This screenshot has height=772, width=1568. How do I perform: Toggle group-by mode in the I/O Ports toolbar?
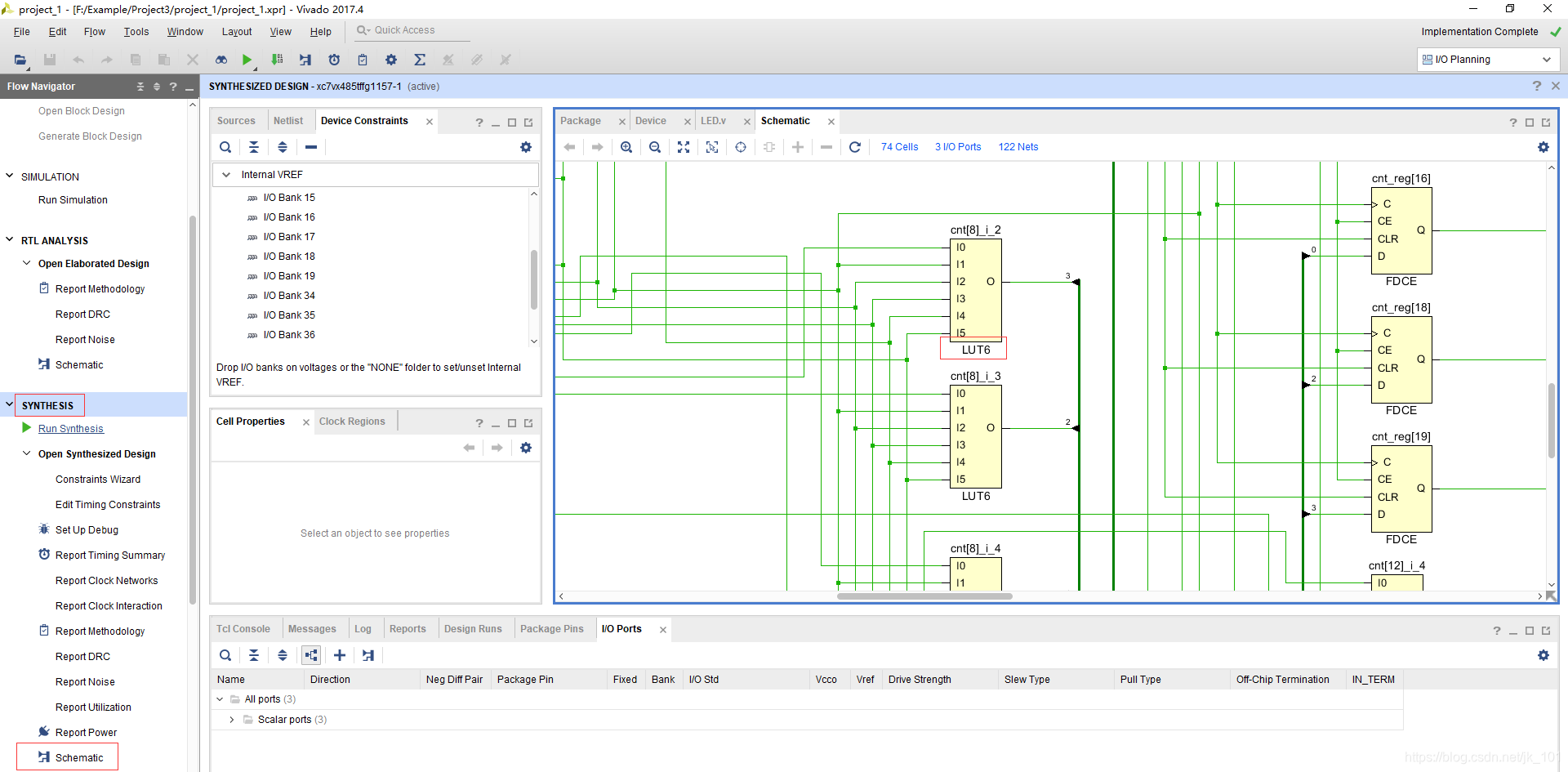coord(311,655)
